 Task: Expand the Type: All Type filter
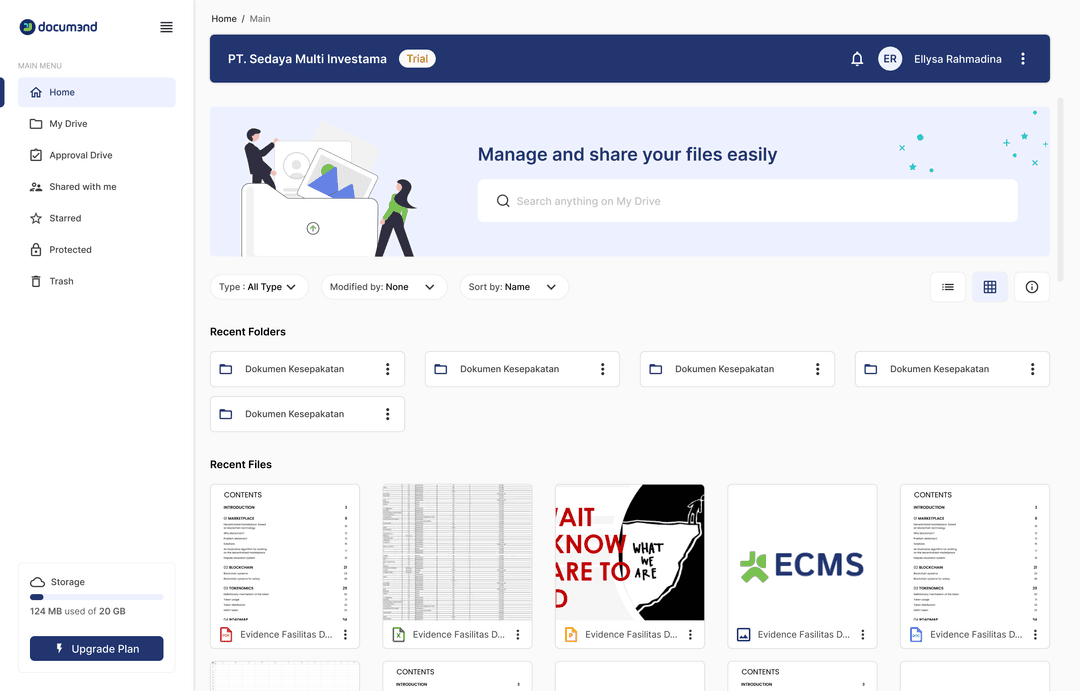click(x=258, y=287)
